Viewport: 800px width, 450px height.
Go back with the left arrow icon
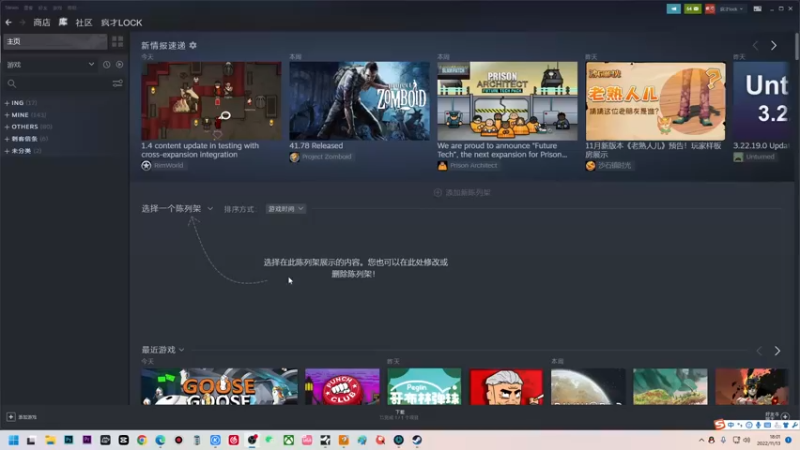[x=9, y=22]
